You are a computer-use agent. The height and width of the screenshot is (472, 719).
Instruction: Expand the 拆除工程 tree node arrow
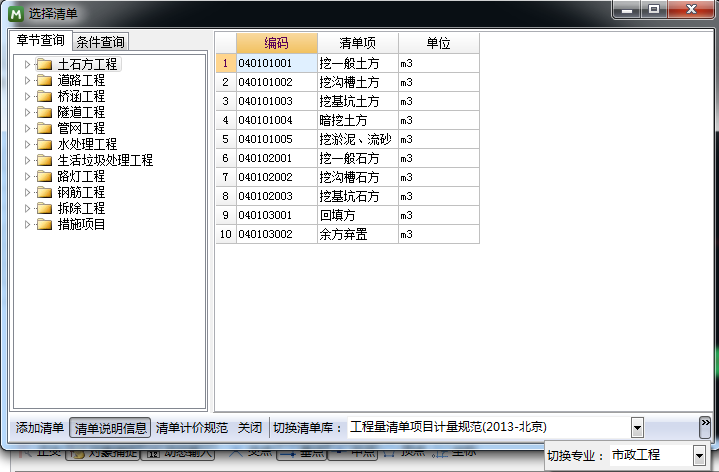coord(27,209)
